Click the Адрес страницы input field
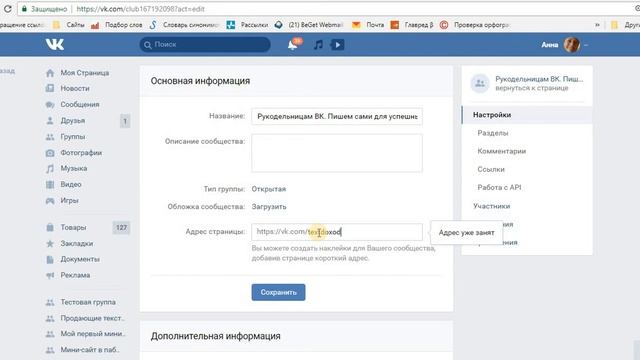 [x=337, y=232]
